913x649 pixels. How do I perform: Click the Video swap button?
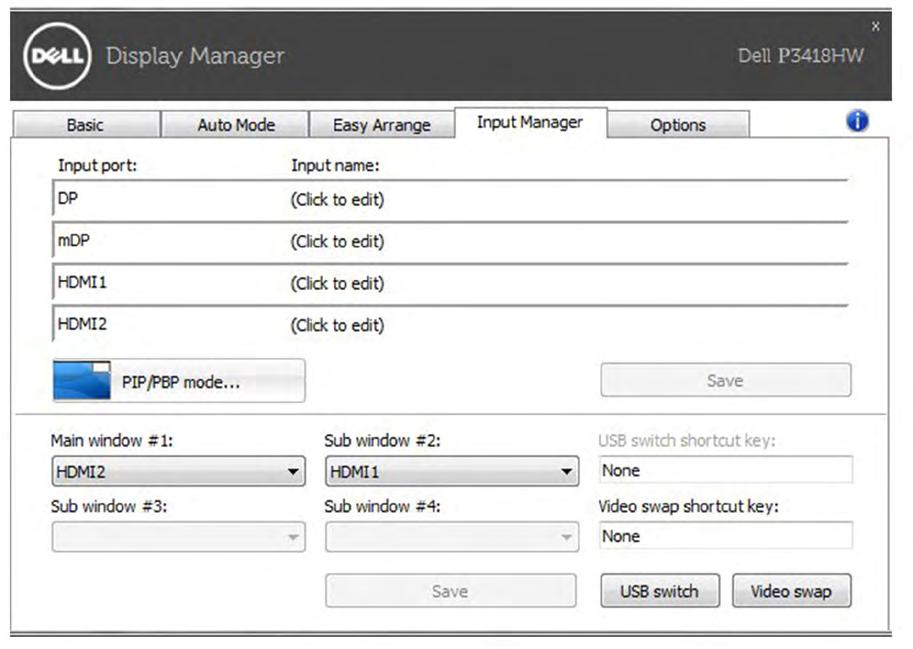(791, 591)
